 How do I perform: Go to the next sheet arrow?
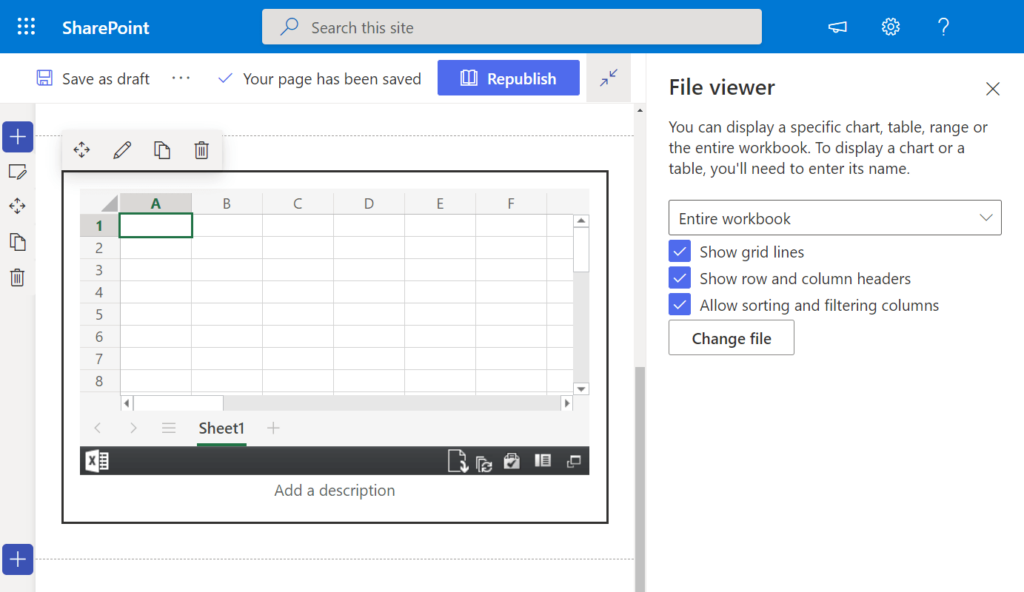(133, 428)
